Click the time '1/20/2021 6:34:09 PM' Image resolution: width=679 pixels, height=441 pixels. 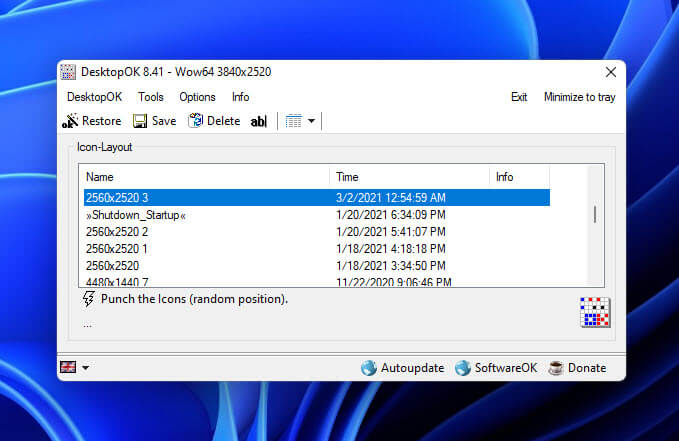[x=391, y=215]
